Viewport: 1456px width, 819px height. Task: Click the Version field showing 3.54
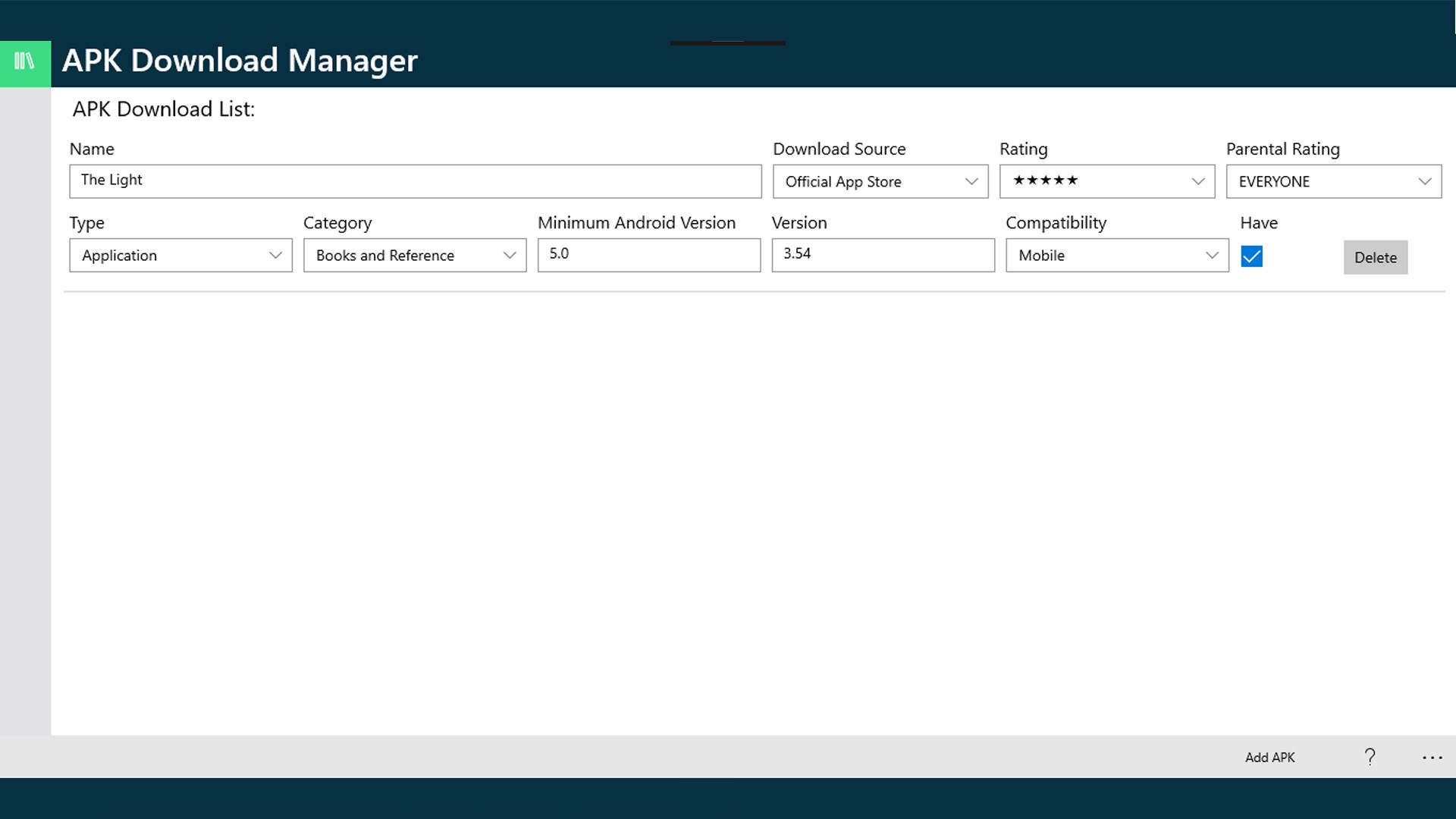[883, 255]
